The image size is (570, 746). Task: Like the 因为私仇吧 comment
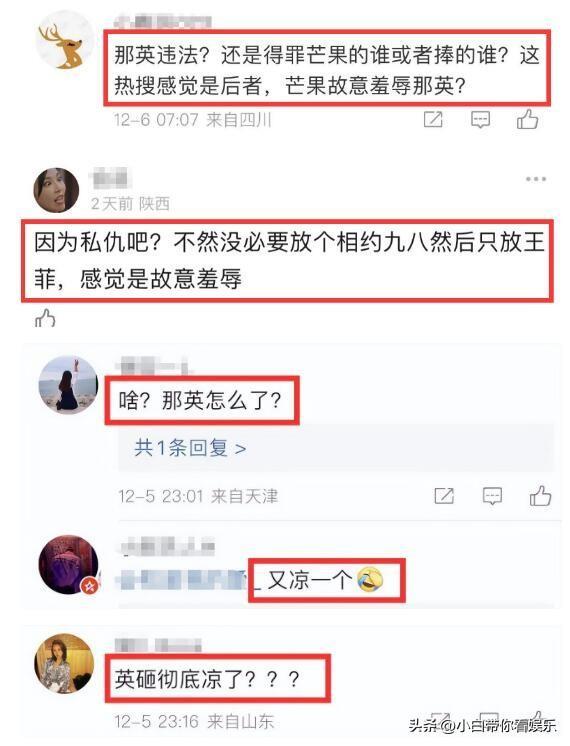coord(45,318)
